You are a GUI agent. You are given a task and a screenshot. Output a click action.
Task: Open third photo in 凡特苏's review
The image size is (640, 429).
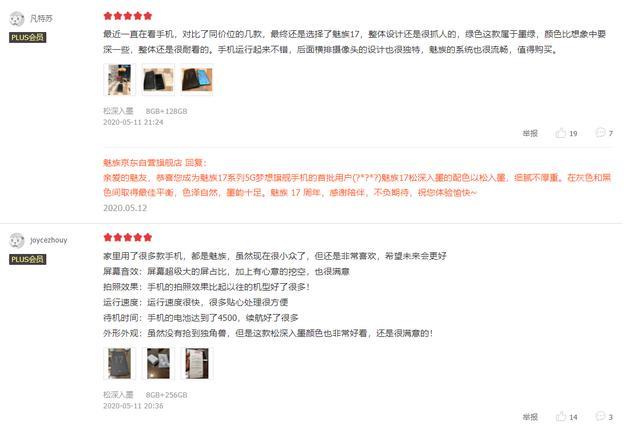pyautogui.click(x=197, y=80)
